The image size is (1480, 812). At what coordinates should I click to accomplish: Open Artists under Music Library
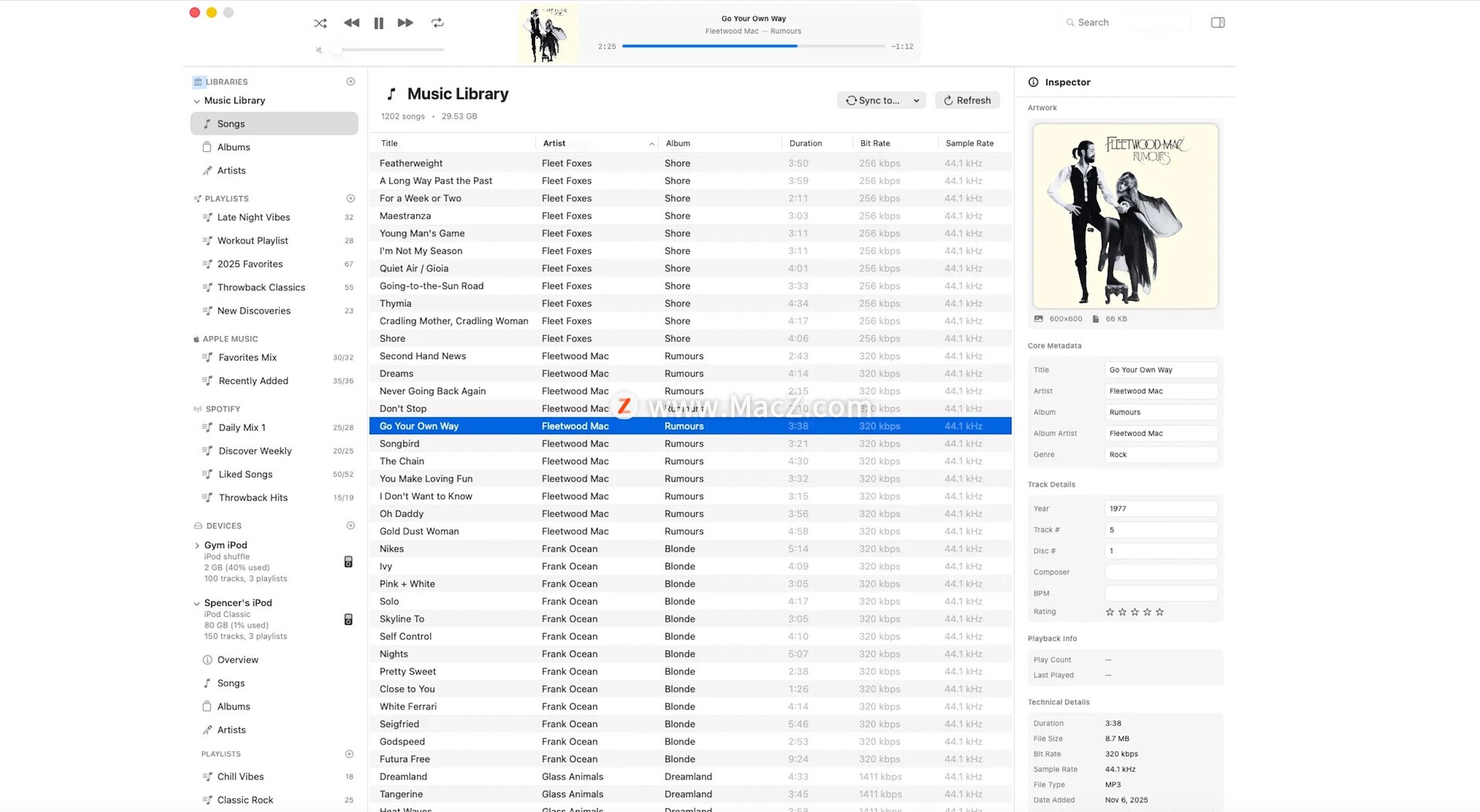[274, 170]
